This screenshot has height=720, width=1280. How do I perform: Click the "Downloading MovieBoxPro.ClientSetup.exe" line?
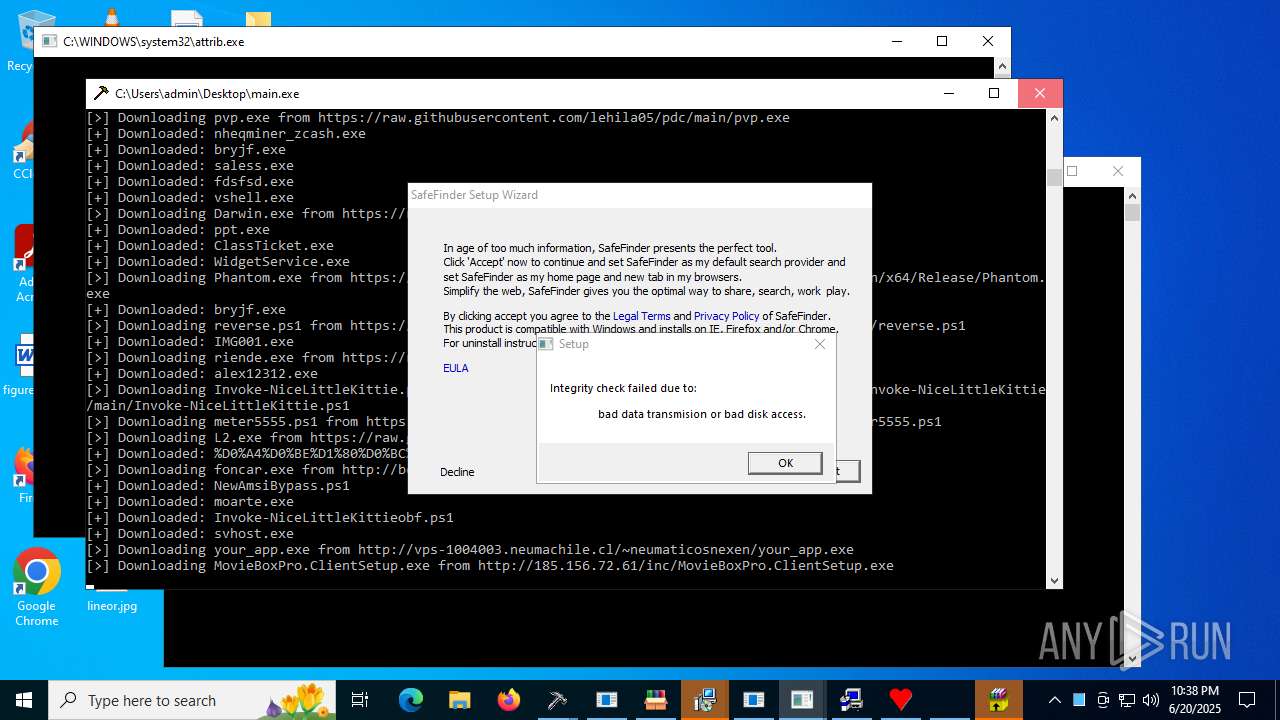490,566
